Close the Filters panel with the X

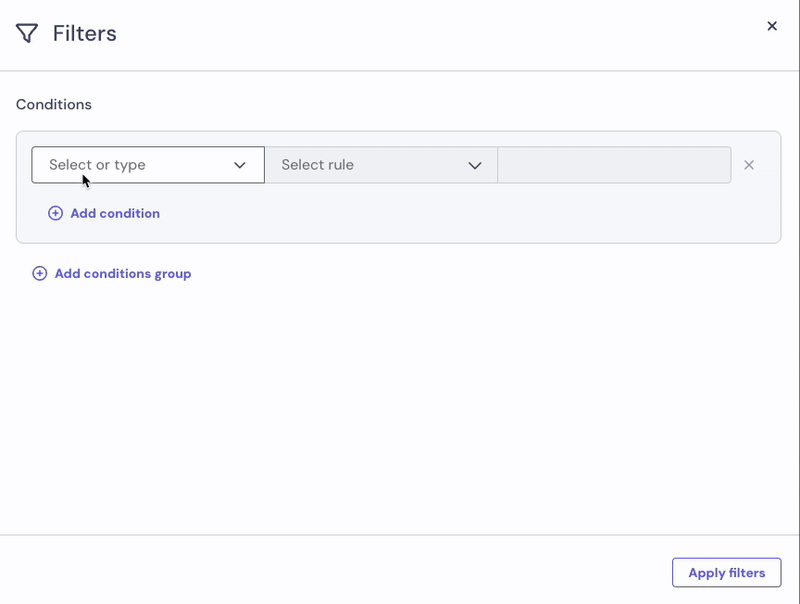point(772,26)
